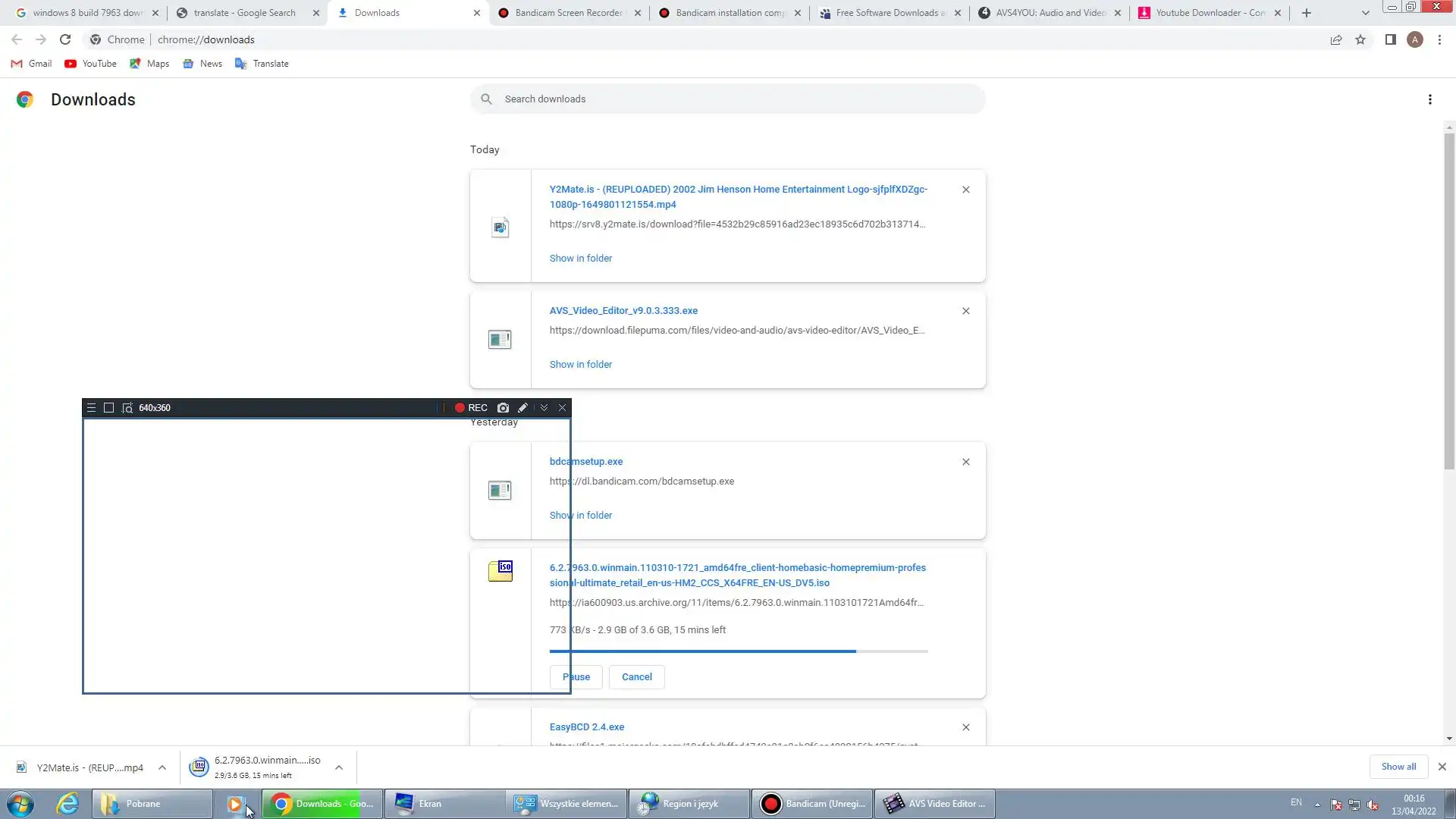Toggle Bandicam fullscreen rectangle mode

coord(108,408)
